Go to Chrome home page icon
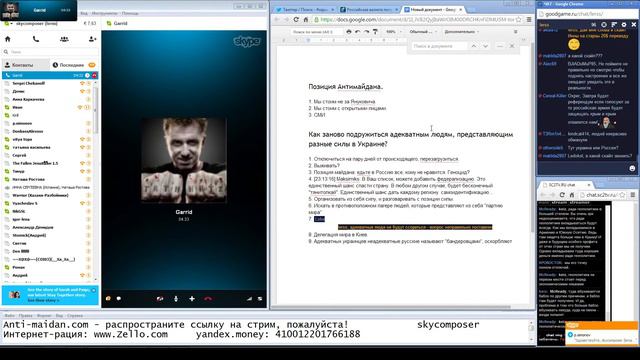The height and width of the screenshot is (360, 640). point(306,19)
